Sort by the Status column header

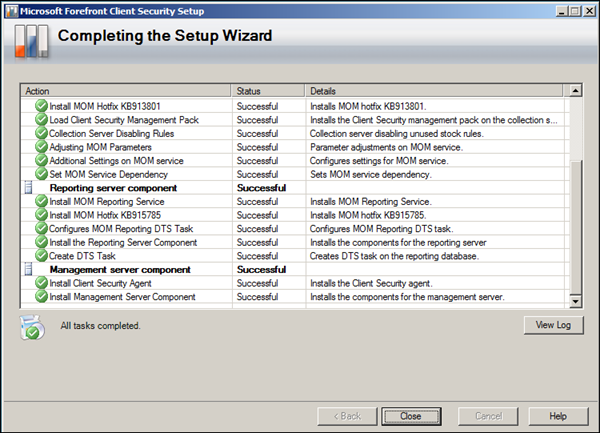(x=268, y=91)
